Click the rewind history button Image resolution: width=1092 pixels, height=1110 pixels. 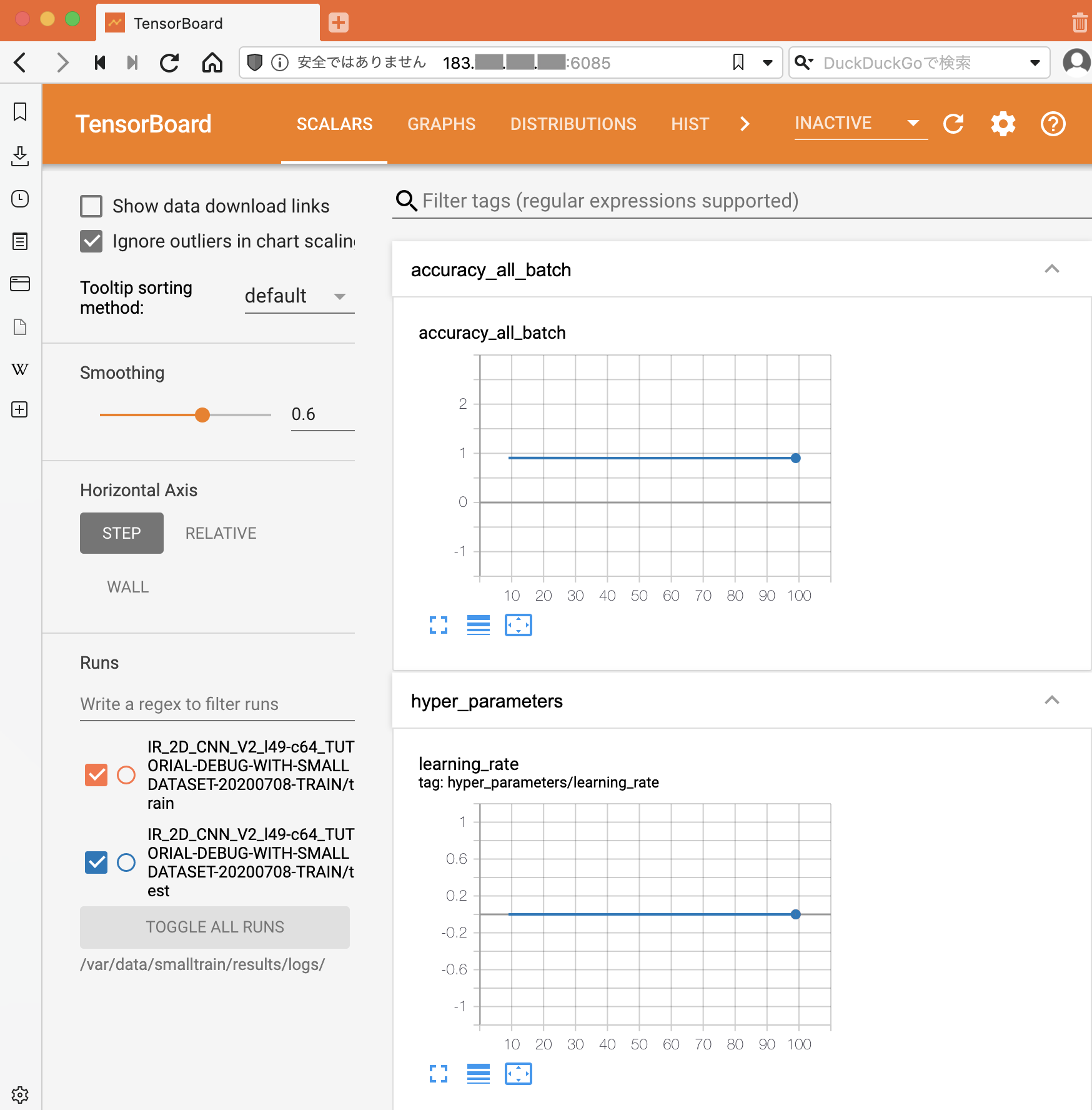point(99,62)
